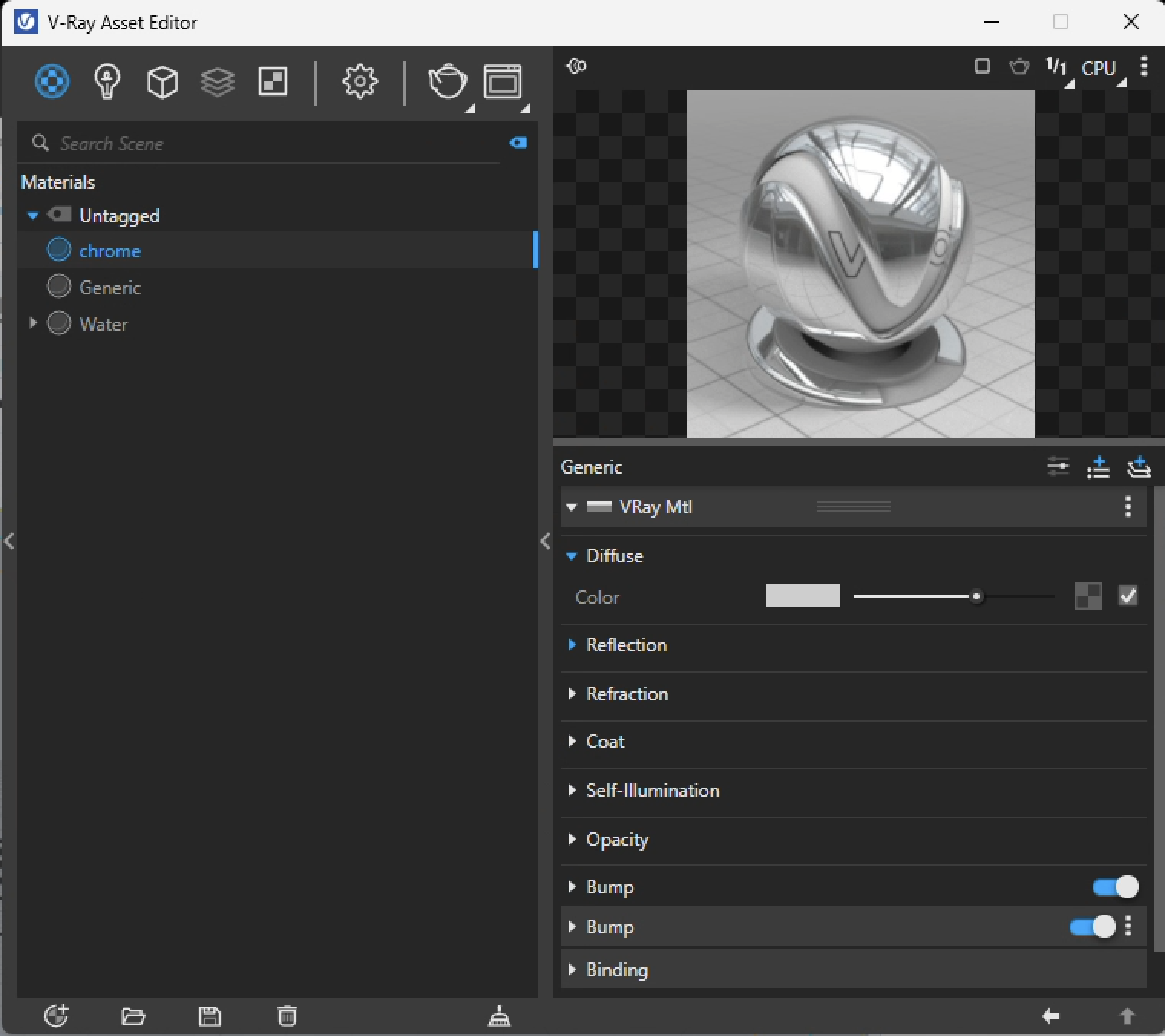Expand the Reflection section
The width and height of the screenshot is (1165, 1036).
(x=572, y=644)
